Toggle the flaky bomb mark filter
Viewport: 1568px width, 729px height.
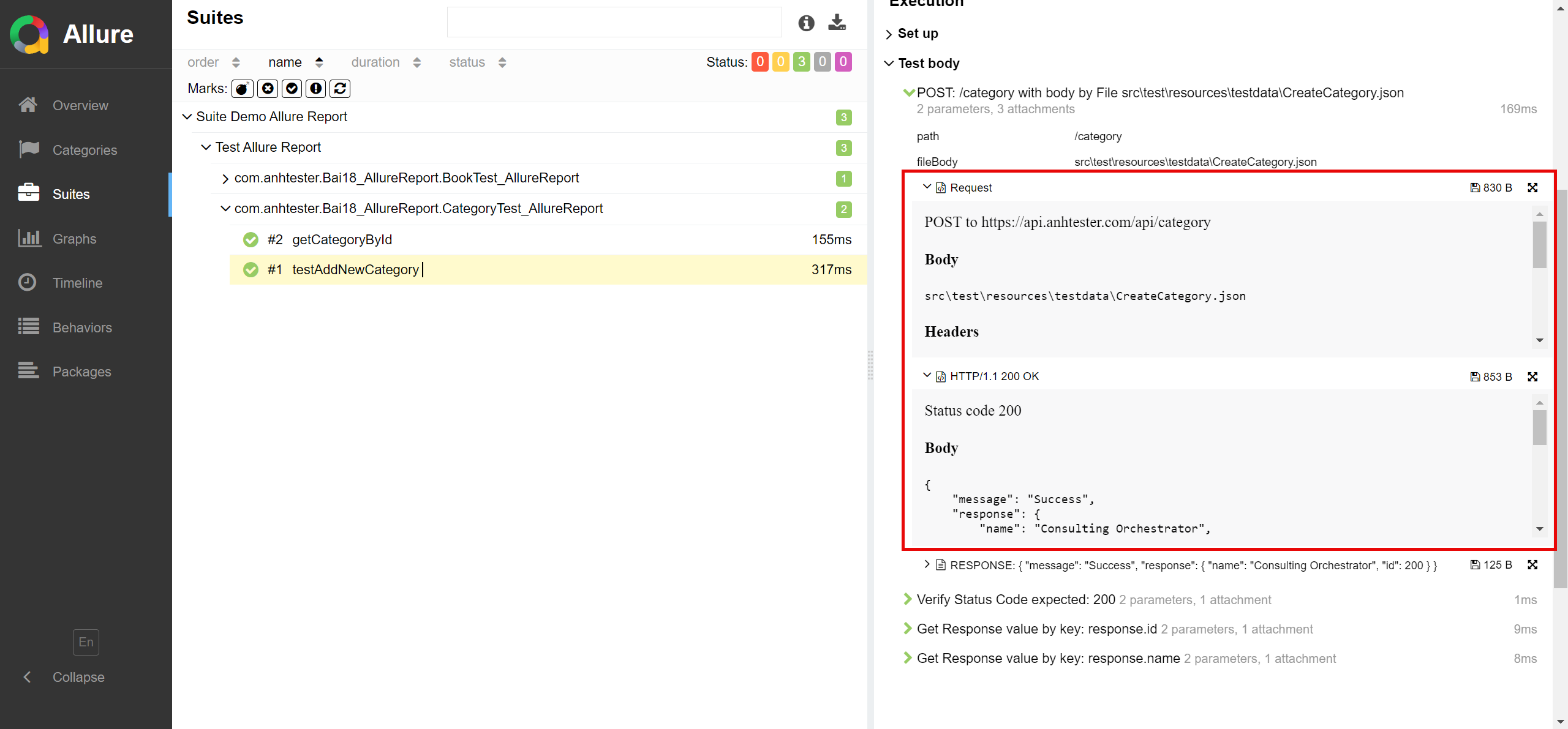point(243,89)
